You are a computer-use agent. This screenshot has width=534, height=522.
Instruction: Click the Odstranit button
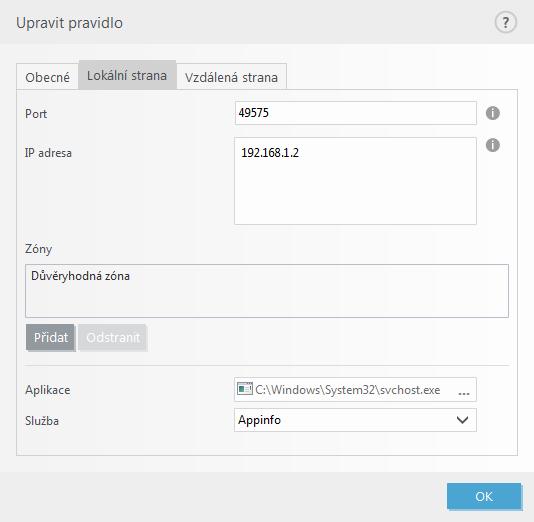[113, 337]
